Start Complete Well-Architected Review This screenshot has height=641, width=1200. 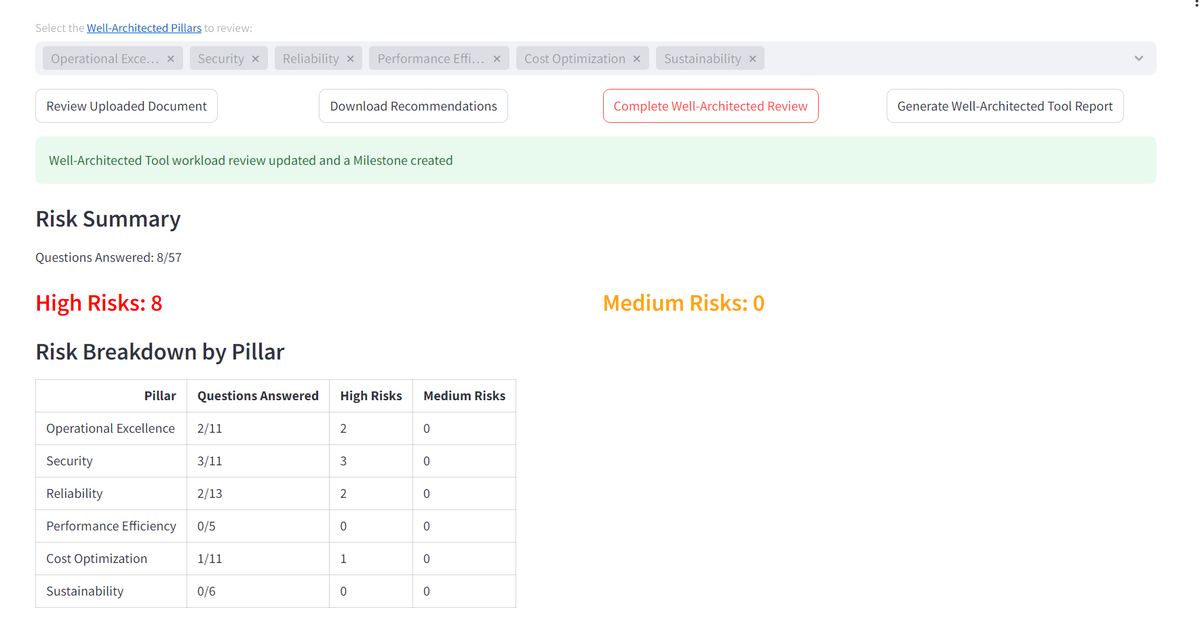tap(710, 106)
